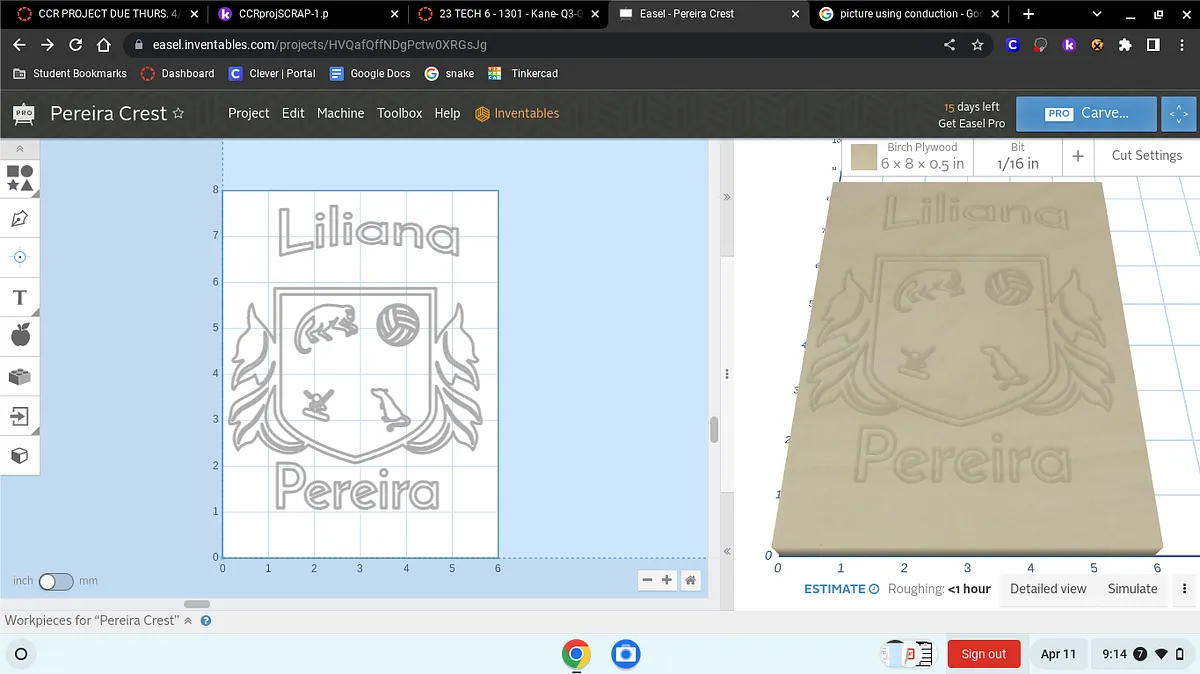Open the Apps brick icon

point(20,376)
